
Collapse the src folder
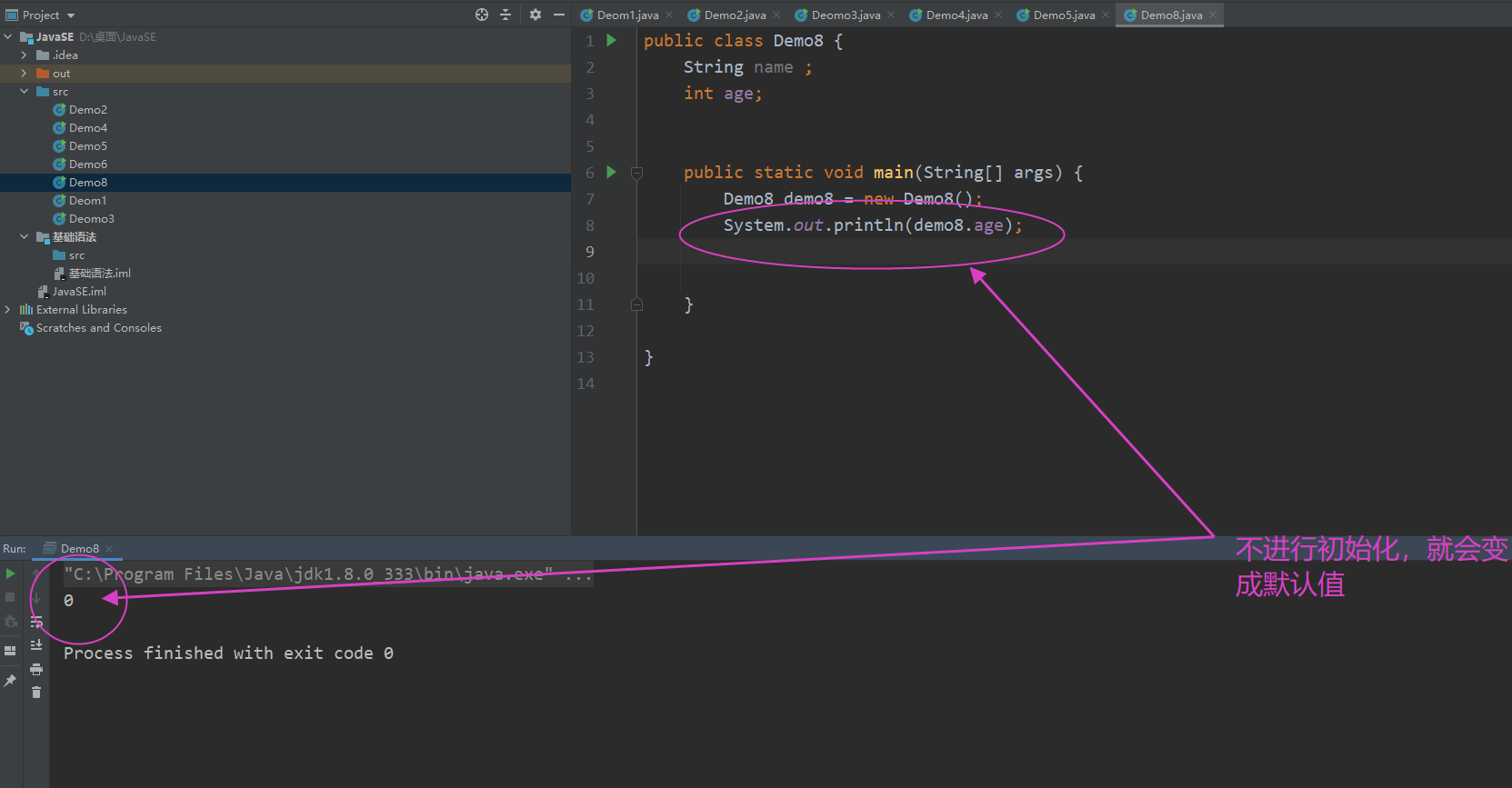25,92
